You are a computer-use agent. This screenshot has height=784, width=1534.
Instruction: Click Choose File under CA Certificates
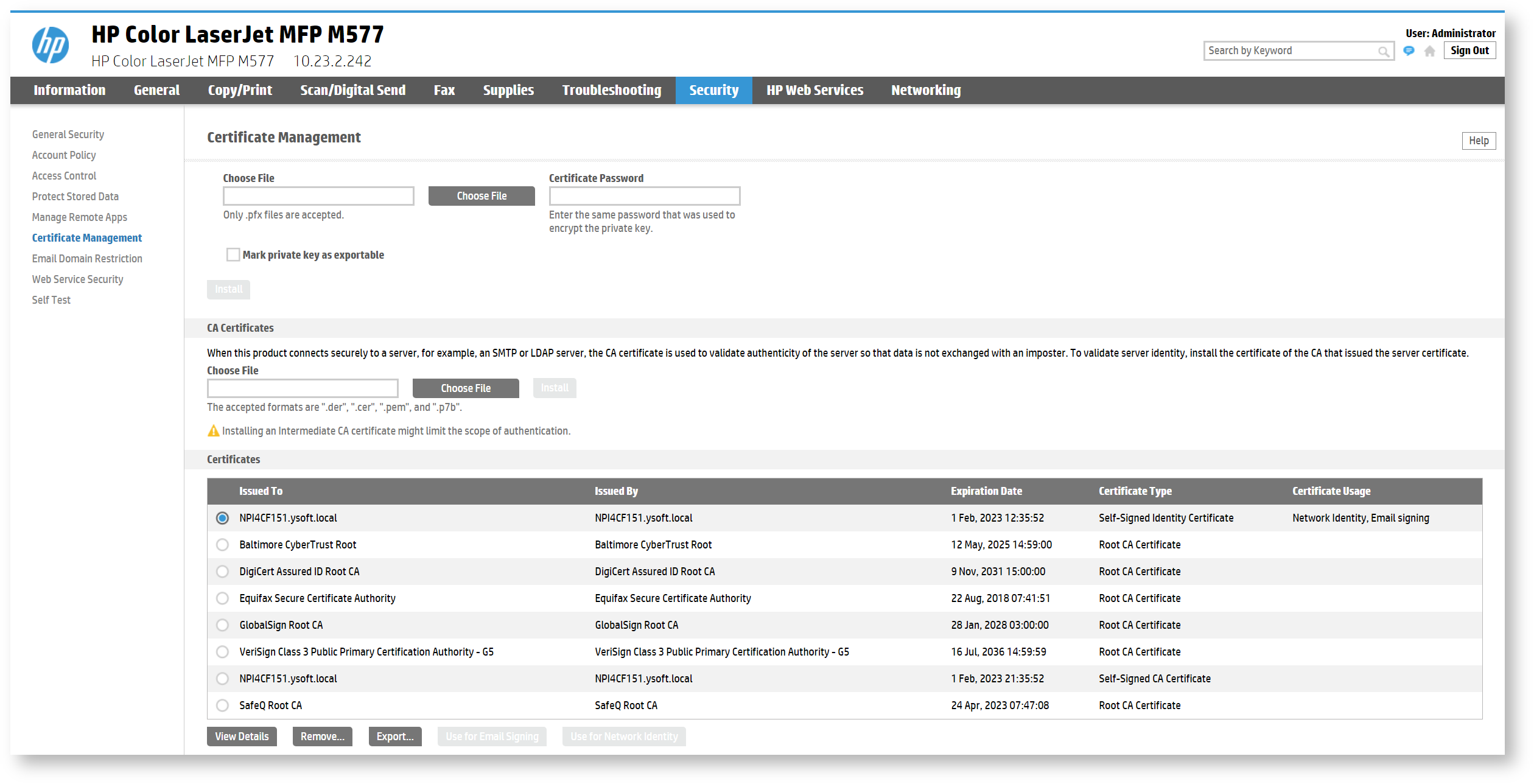pos(466,388)
